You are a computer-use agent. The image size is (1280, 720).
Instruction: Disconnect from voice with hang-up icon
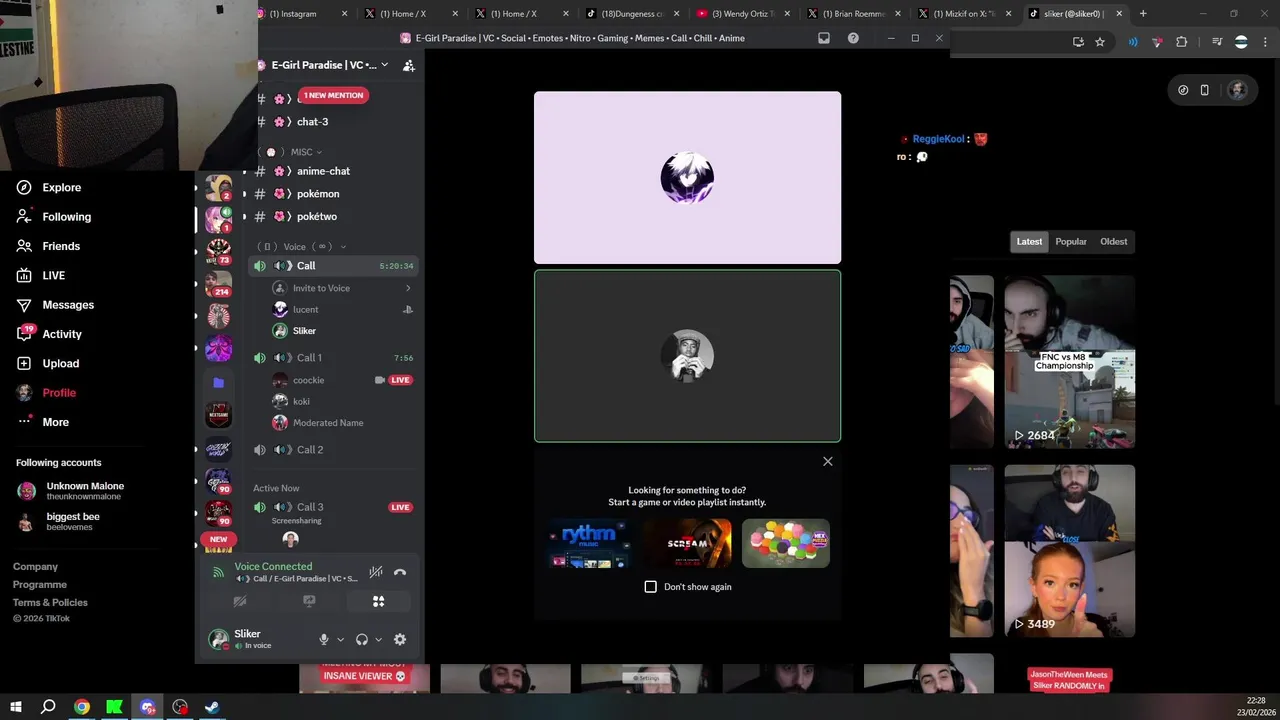tap(400, 572)
